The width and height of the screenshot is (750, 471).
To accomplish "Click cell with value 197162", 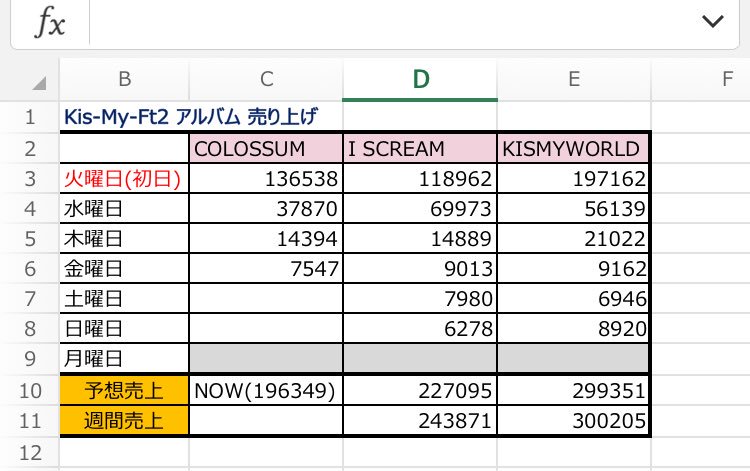I will [x=573, y=179].
